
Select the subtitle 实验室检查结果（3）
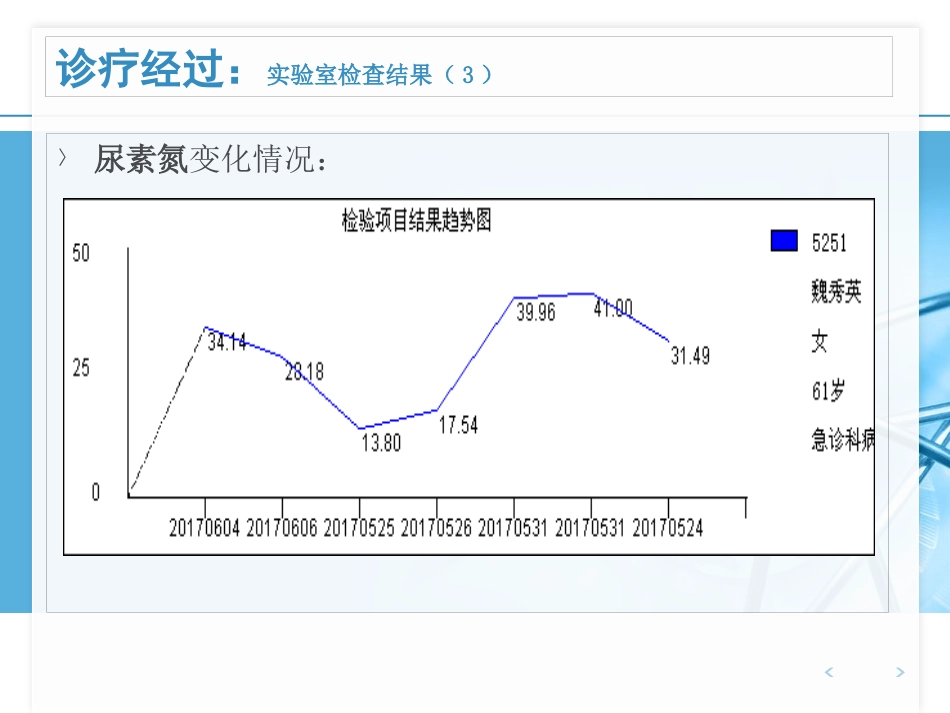[379, 75]
